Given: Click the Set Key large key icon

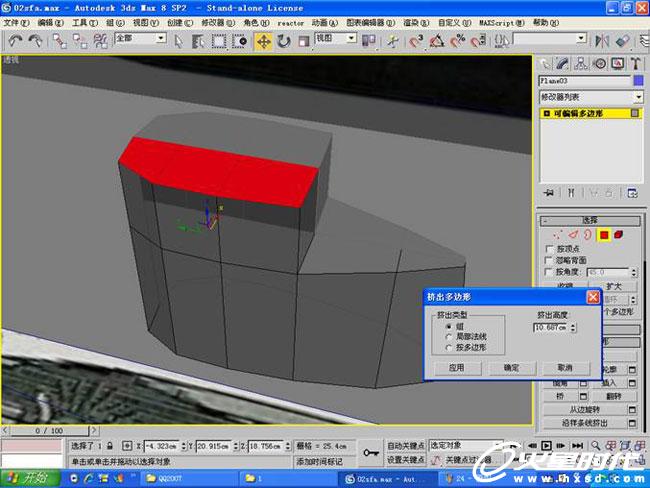Looking at the screenshot, I should pos(371,453).
